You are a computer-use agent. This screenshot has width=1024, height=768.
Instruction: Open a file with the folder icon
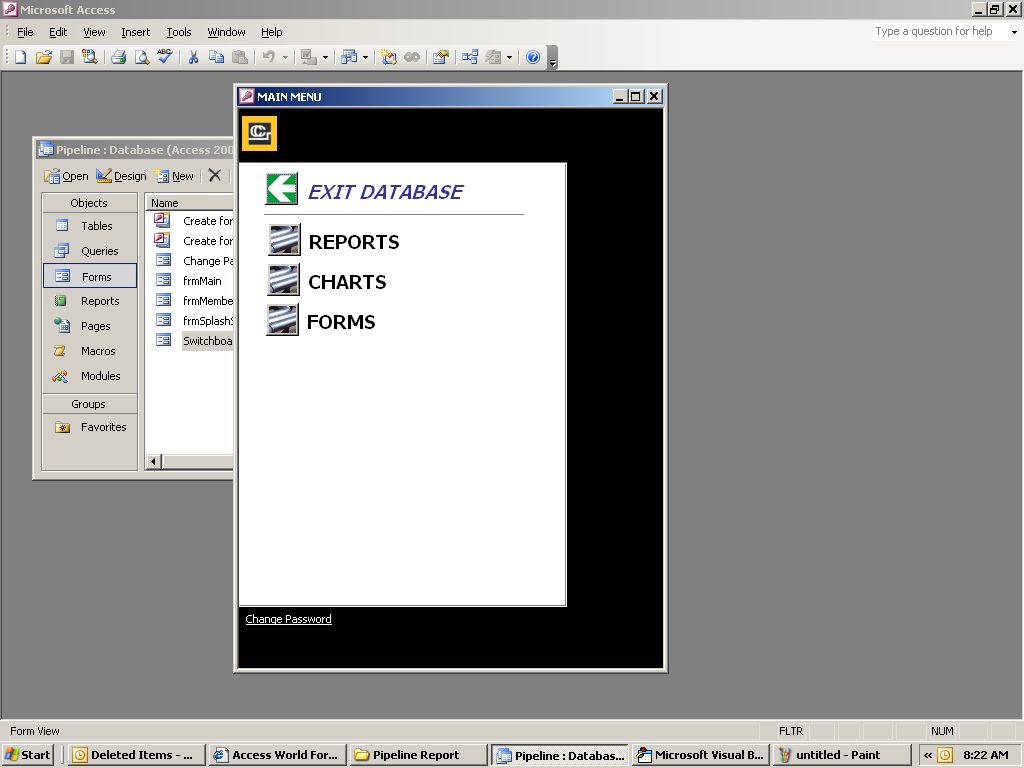(44, 57)
